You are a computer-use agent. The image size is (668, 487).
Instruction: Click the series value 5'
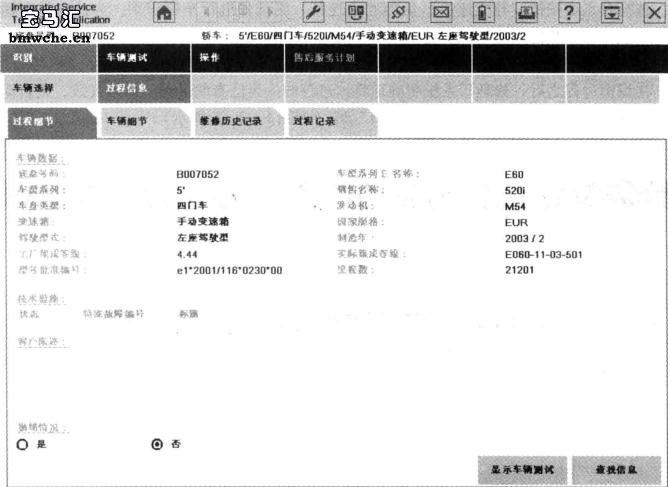[181, 190]
